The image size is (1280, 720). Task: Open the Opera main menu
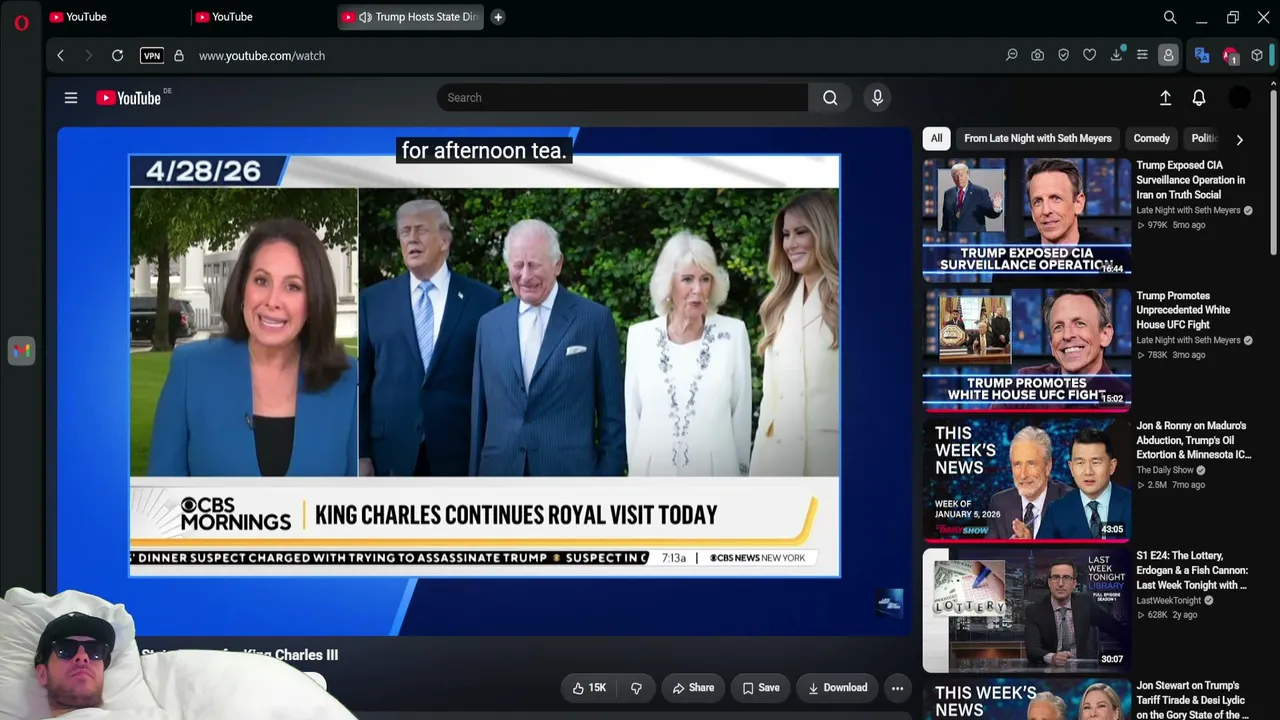point(21,22)
